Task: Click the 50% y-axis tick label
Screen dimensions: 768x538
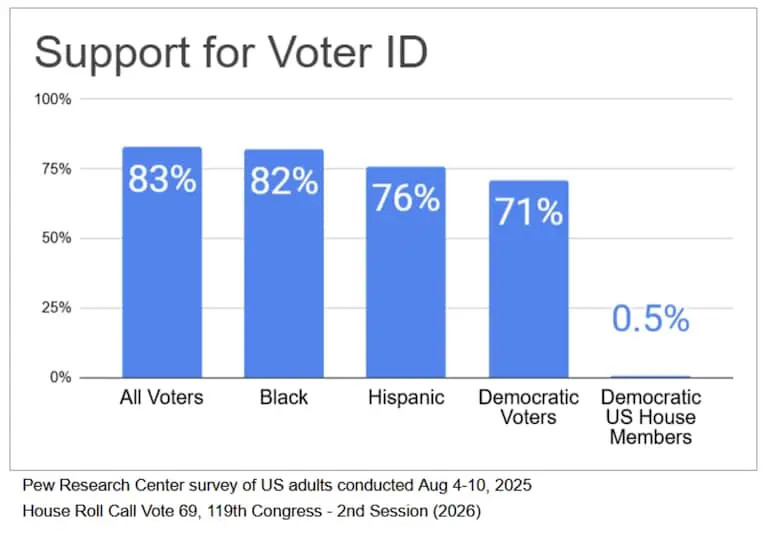Action: click(57, 238)
